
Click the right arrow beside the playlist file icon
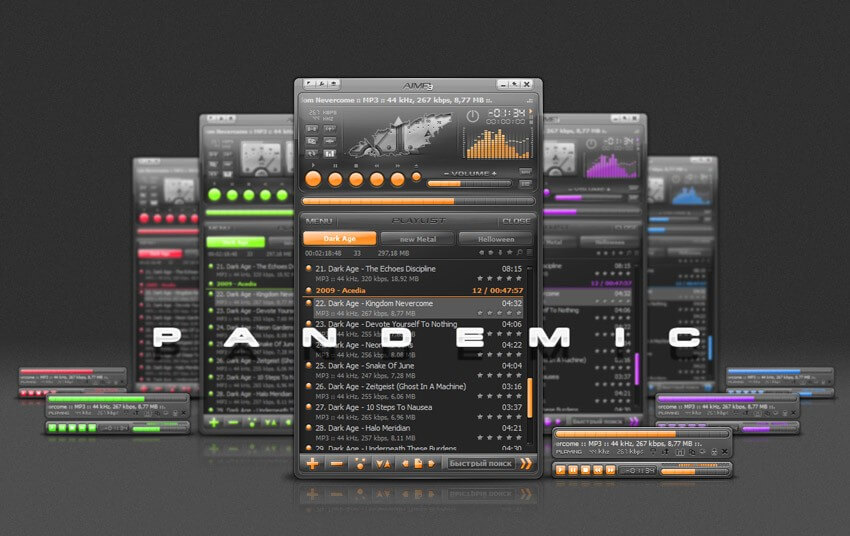point(432,464)
